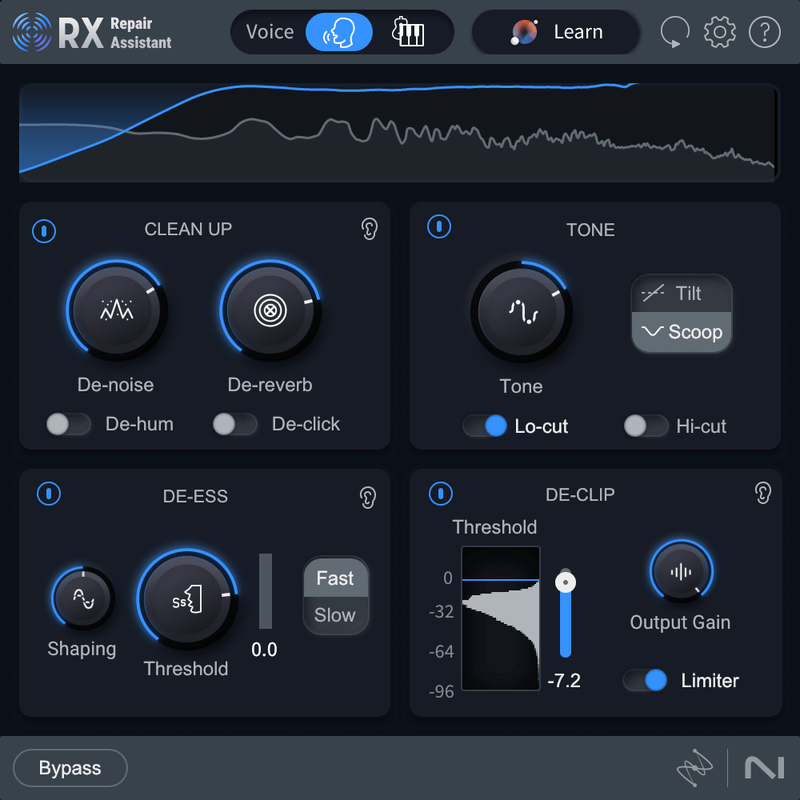Click the Bypass button
Image resolution: width=800 pixels, height=800 pixels.
[69, 768]
